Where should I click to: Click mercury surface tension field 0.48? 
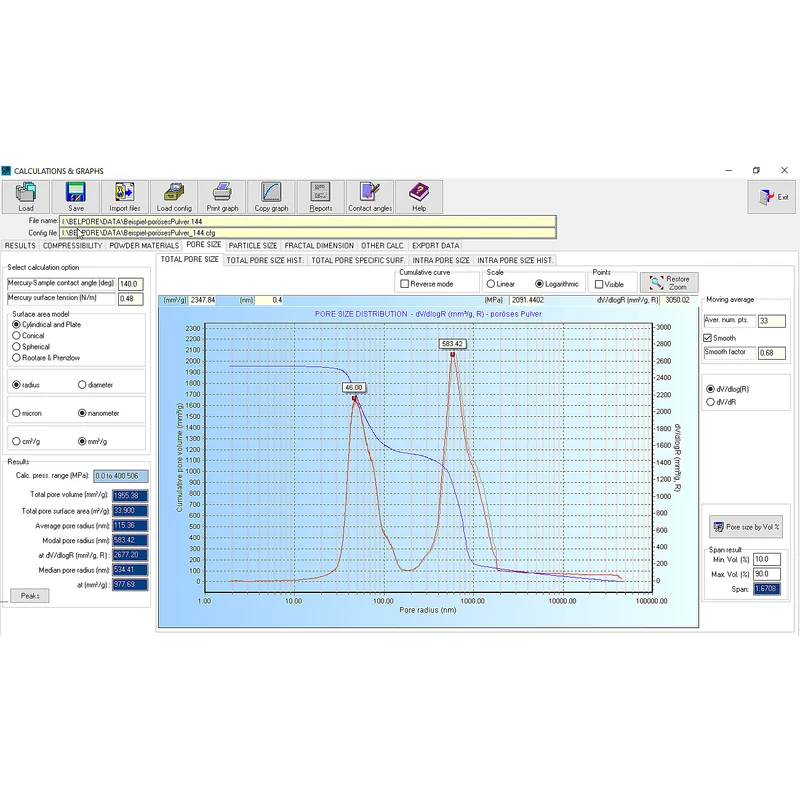[131, 299]
